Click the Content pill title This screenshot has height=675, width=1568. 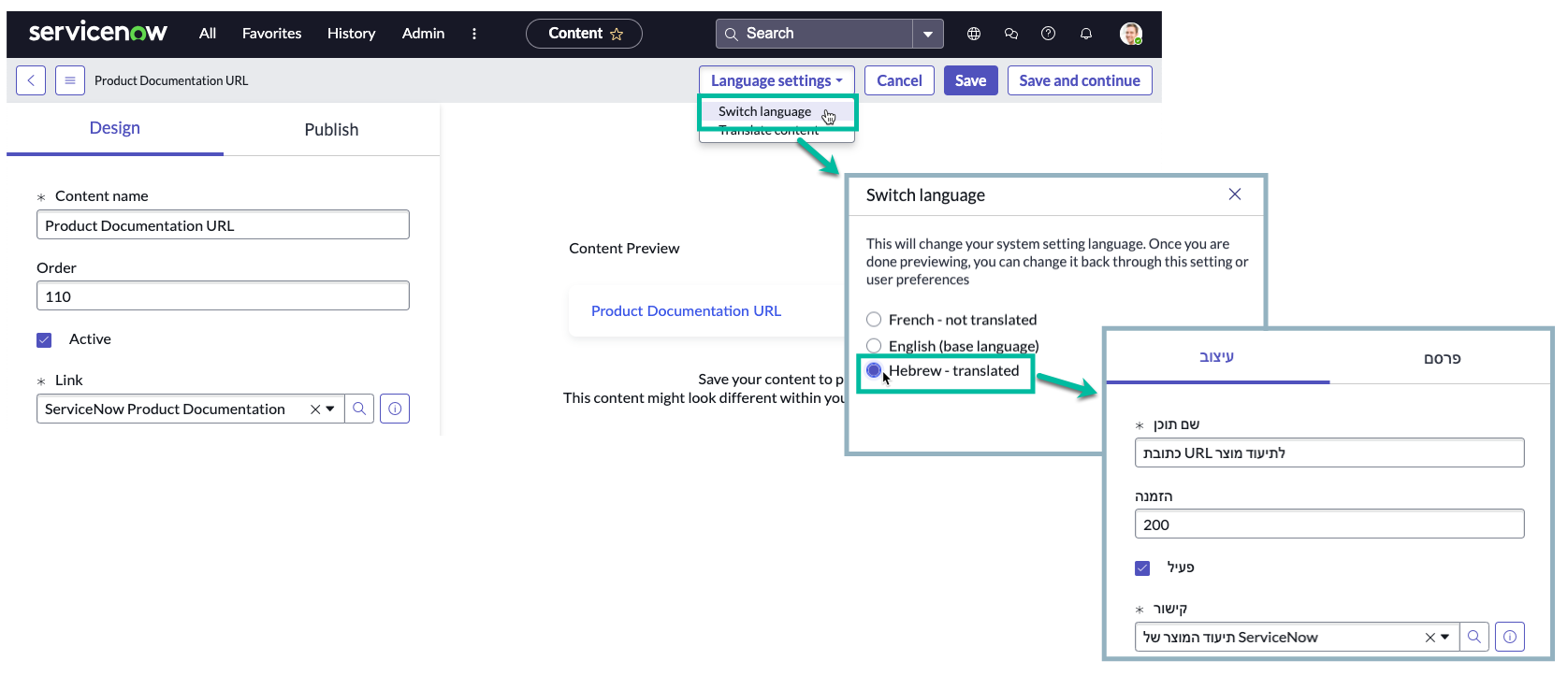click(x=575, y=34)
